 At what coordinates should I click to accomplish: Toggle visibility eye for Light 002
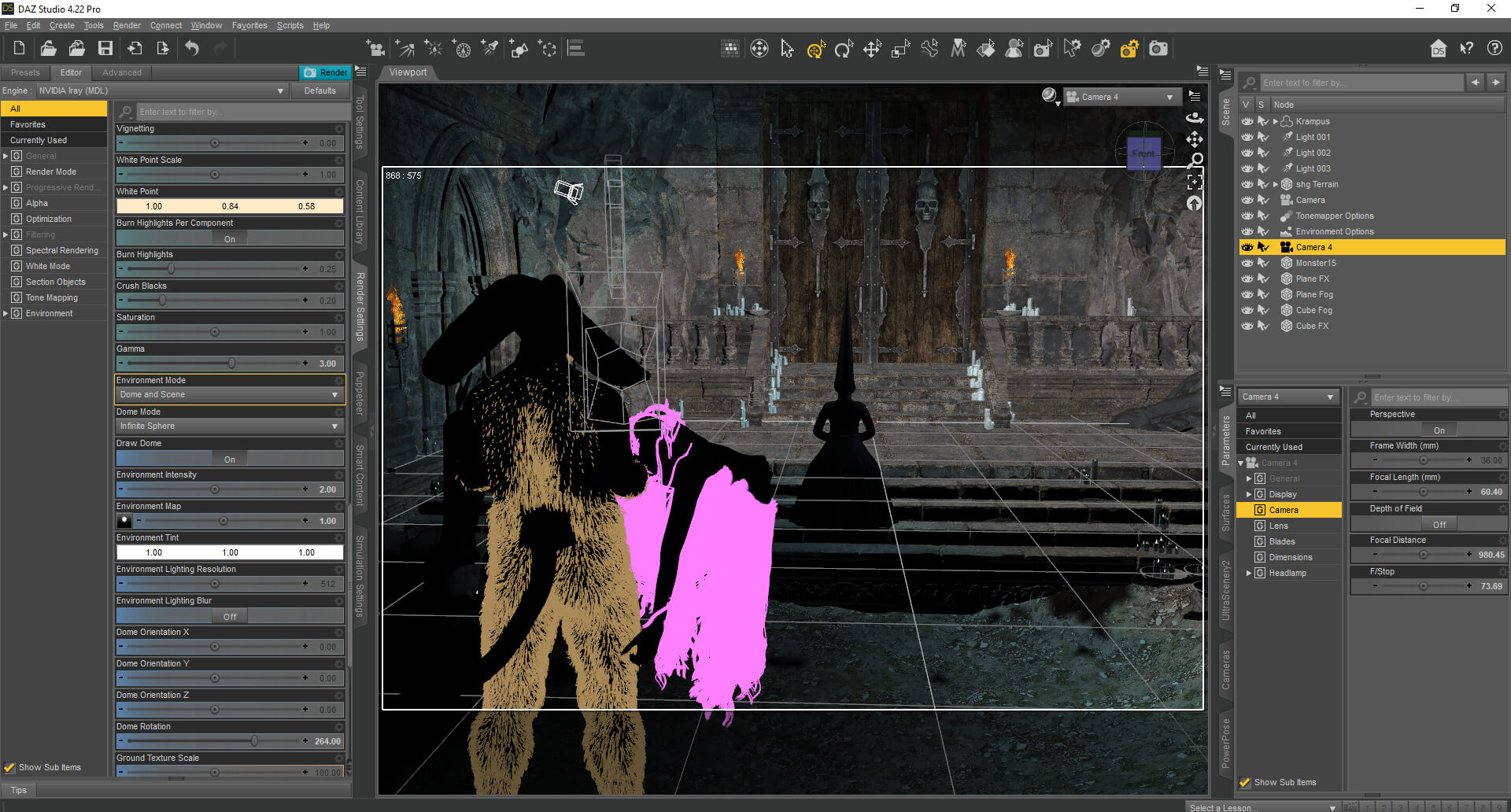click(1247, 153)
